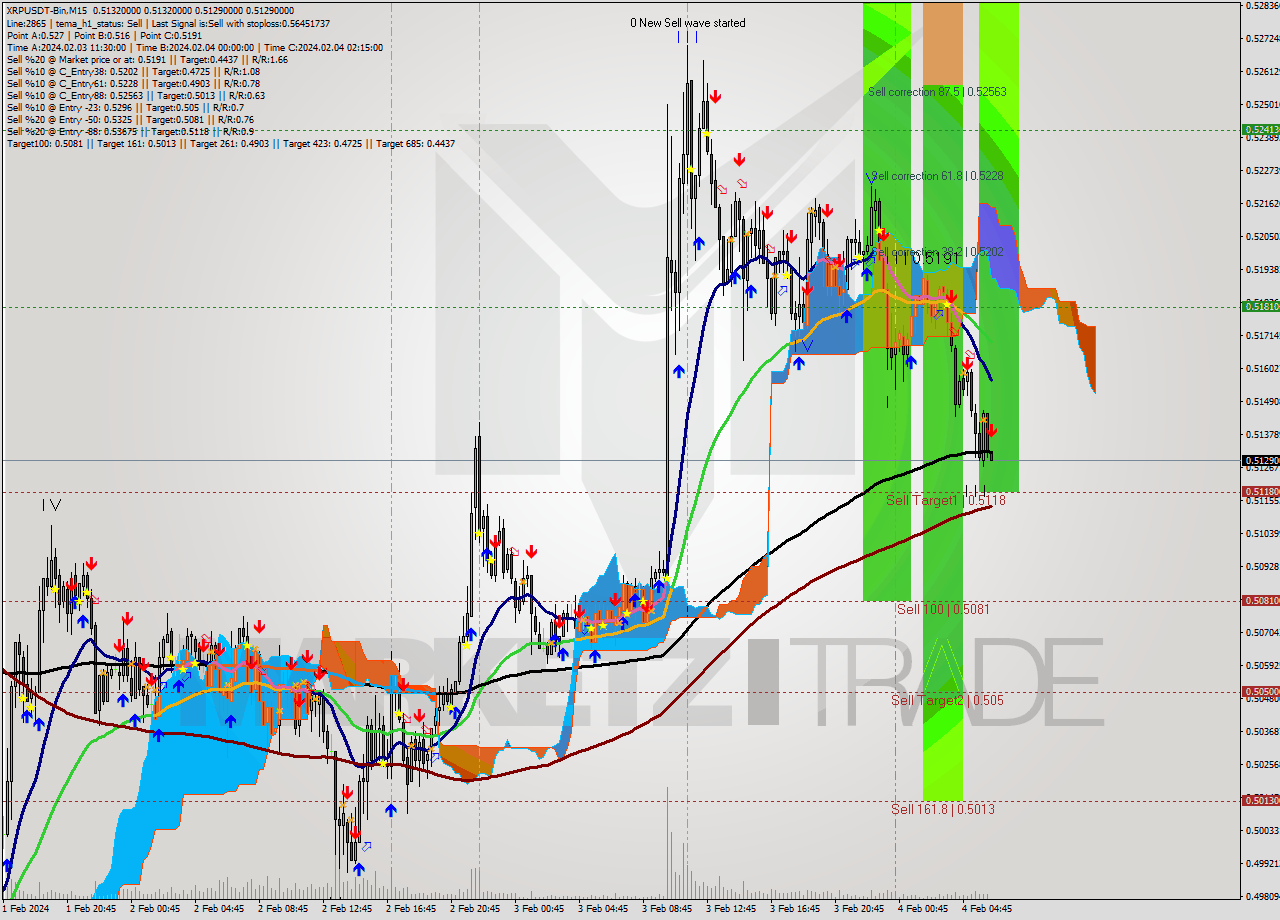Screen dimensions: 1280x920
Task: Click the '3 Feb 16:45' time axis label
Action: pyautogui.click(x=794, y=909)
